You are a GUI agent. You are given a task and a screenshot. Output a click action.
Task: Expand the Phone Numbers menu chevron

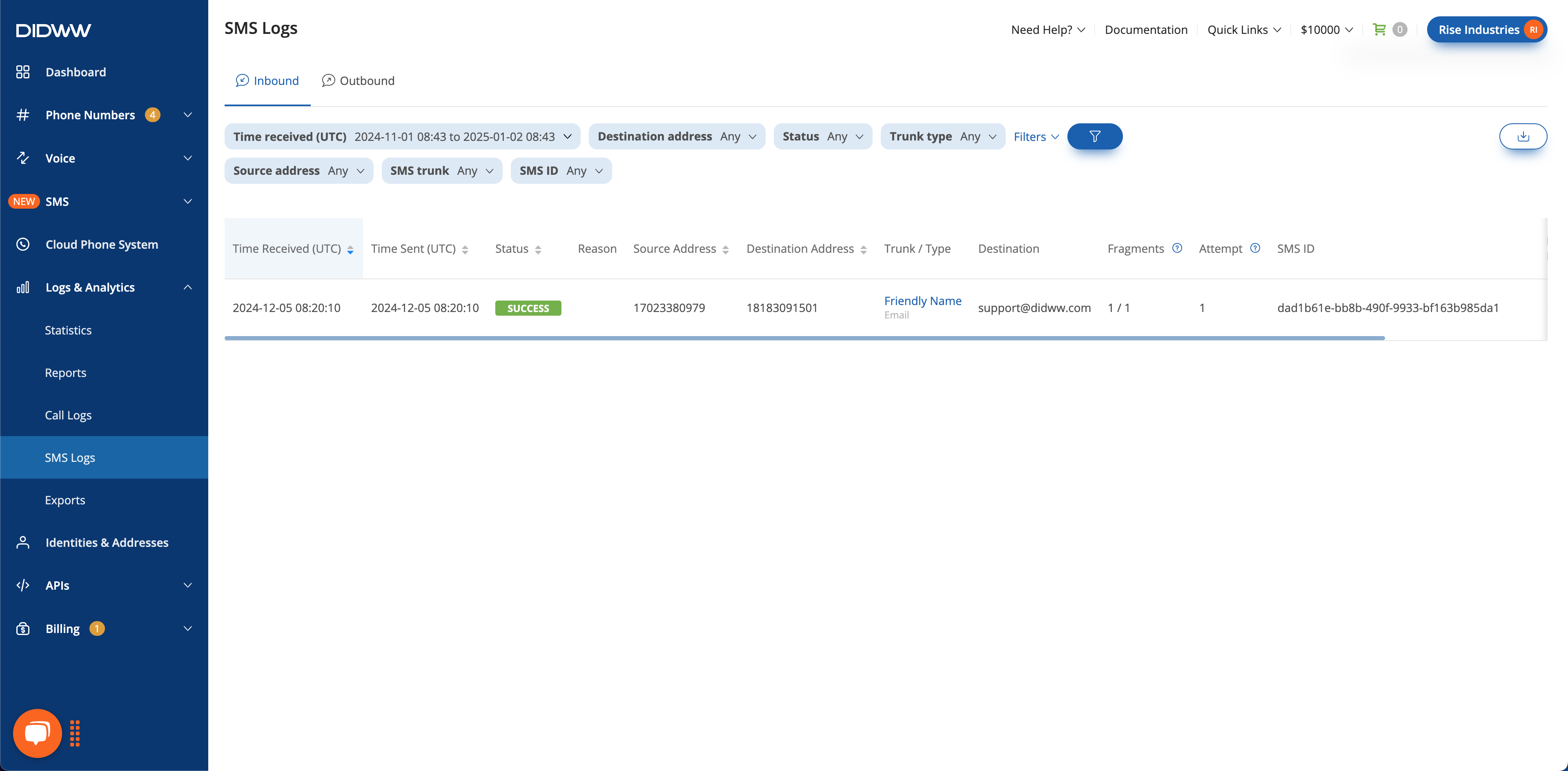[188, 114]
